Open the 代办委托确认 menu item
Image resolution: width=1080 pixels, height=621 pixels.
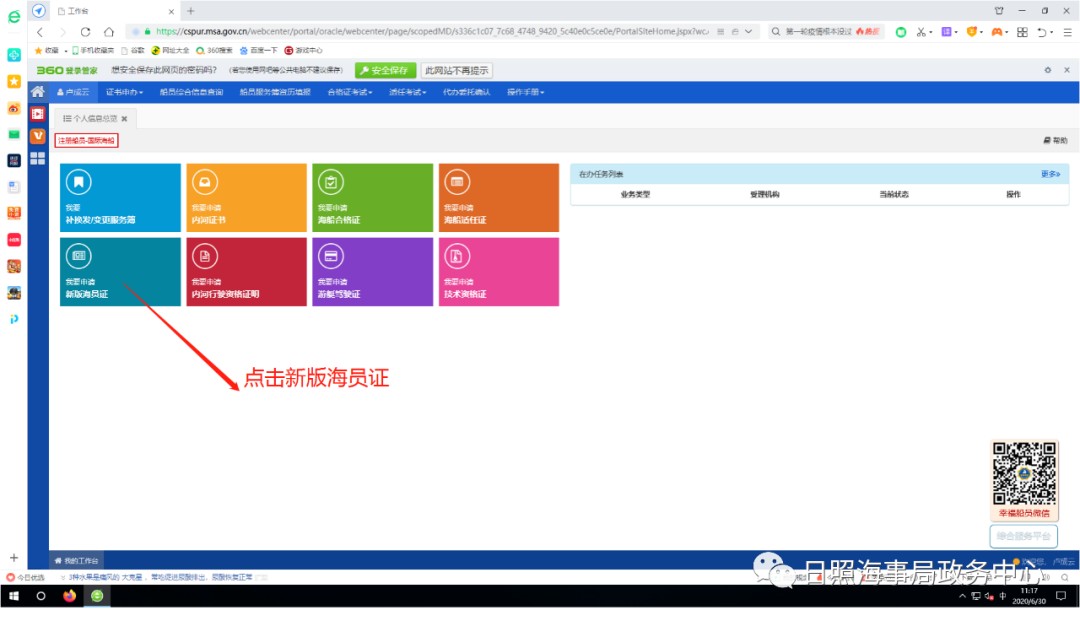(x=466, y=92)
